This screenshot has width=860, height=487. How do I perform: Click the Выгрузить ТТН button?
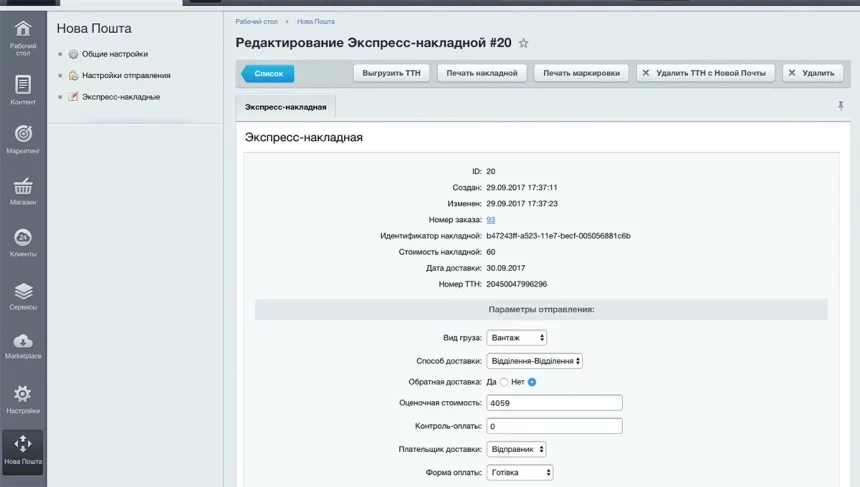(391, 73)
